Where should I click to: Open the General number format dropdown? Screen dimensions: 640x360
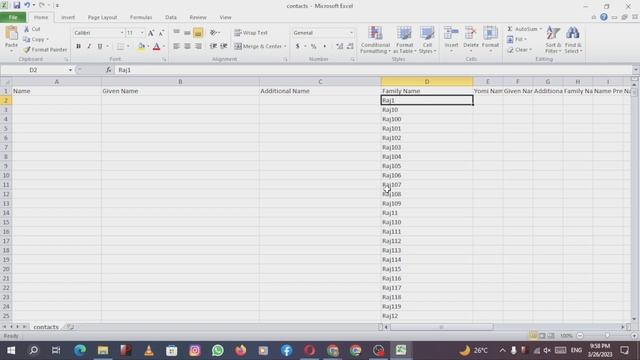(x=351, y=33)
